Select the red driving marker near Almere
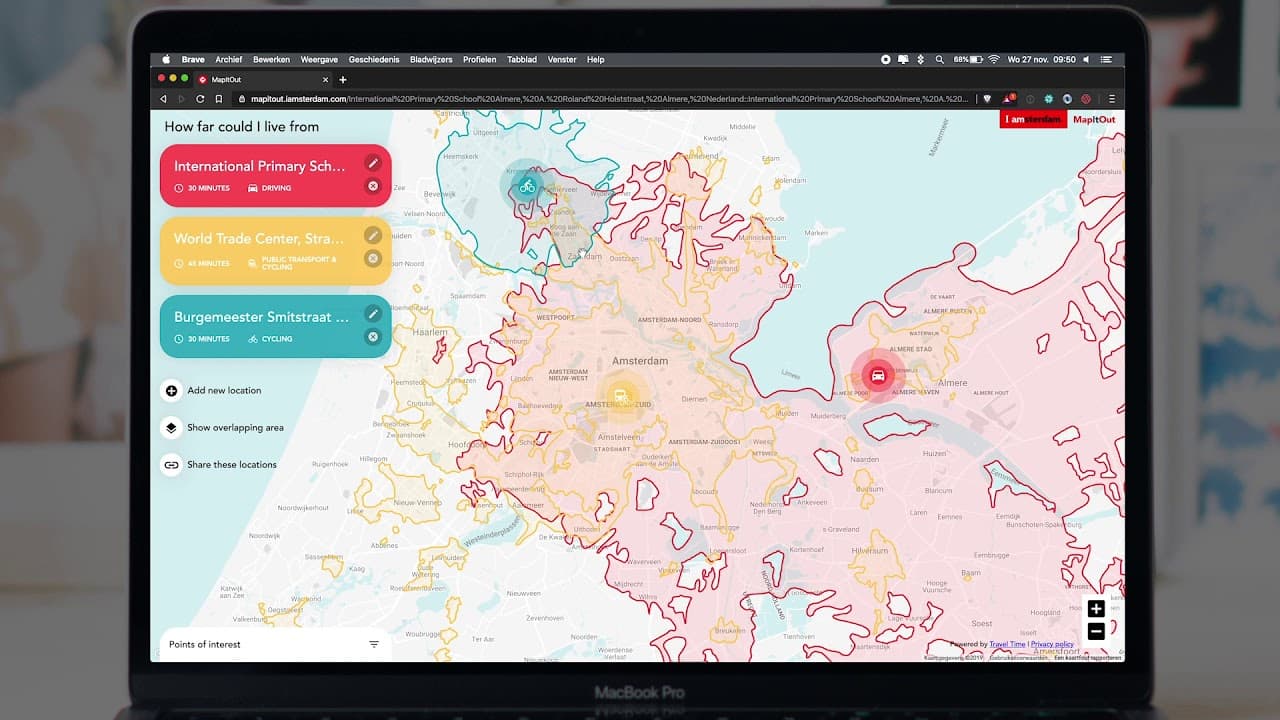 (x=878, y=374)
